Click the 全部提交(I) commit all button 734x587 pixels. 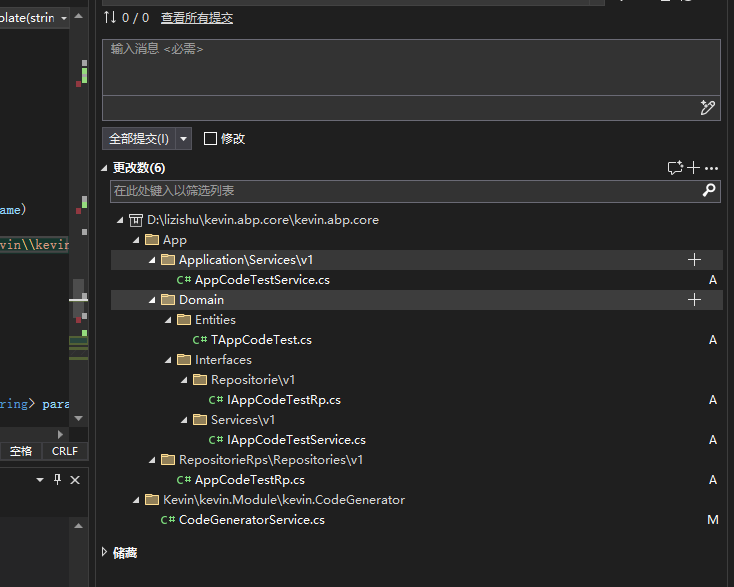(x=139, y=139)
